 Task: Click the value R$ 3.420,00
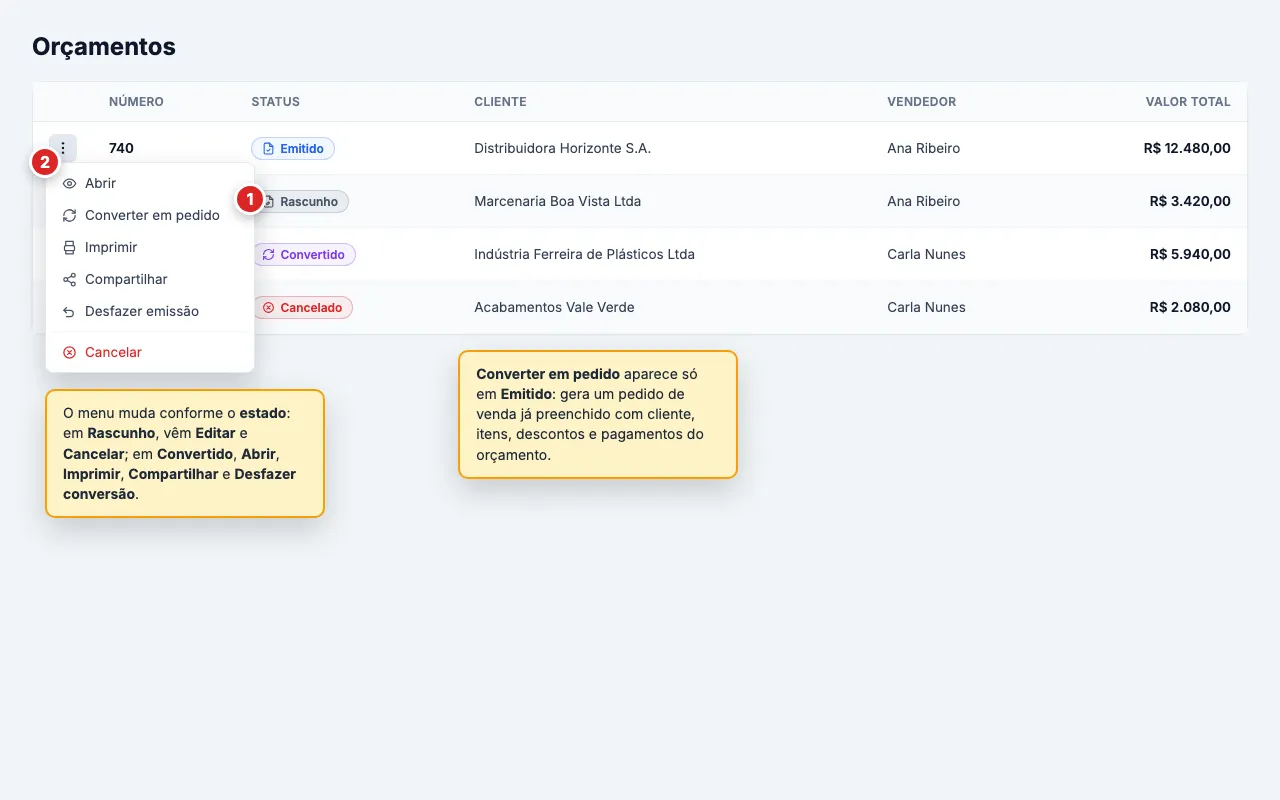[x=1190, y=201]
